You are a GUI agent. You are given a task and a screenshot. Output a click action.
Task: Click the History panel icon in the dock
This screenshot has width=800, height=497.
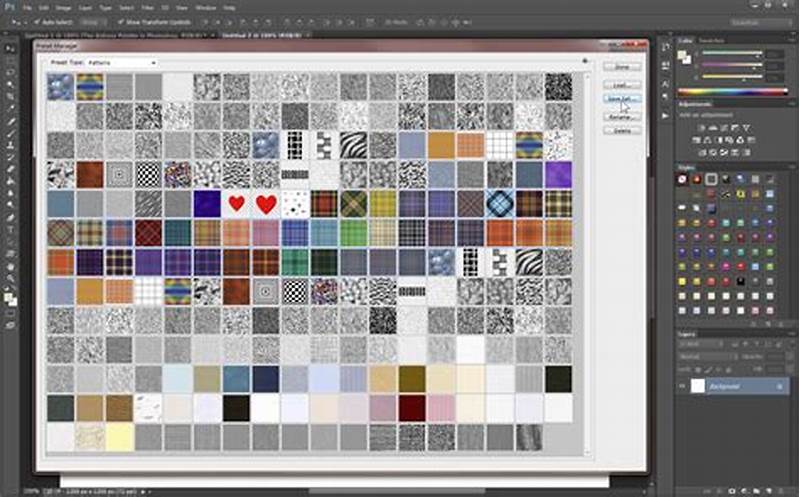point(665,47)
